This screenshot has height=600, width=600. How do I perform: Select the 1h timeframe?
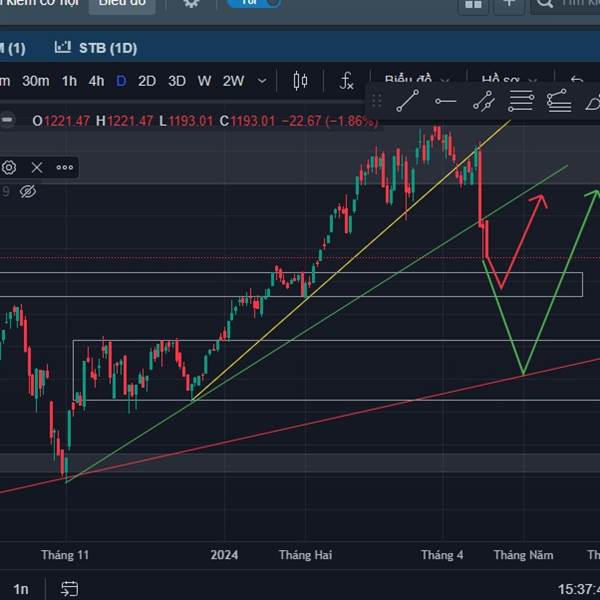69,81
